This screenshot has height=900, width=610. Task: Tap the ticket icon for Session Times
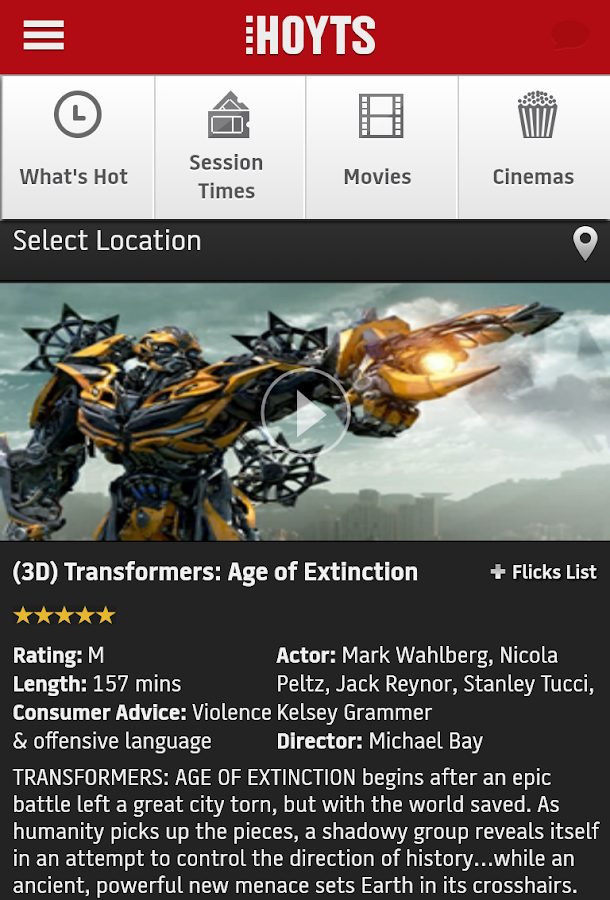pos(228,115)
